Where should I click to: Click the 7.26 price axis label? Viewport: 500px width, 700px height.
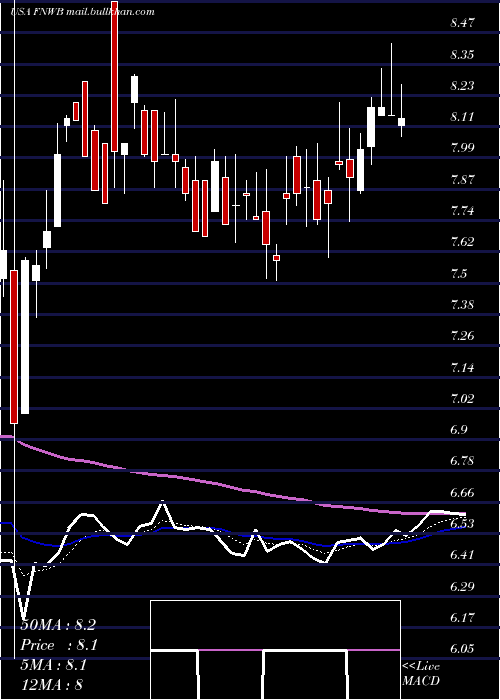[x=462, y=336]
